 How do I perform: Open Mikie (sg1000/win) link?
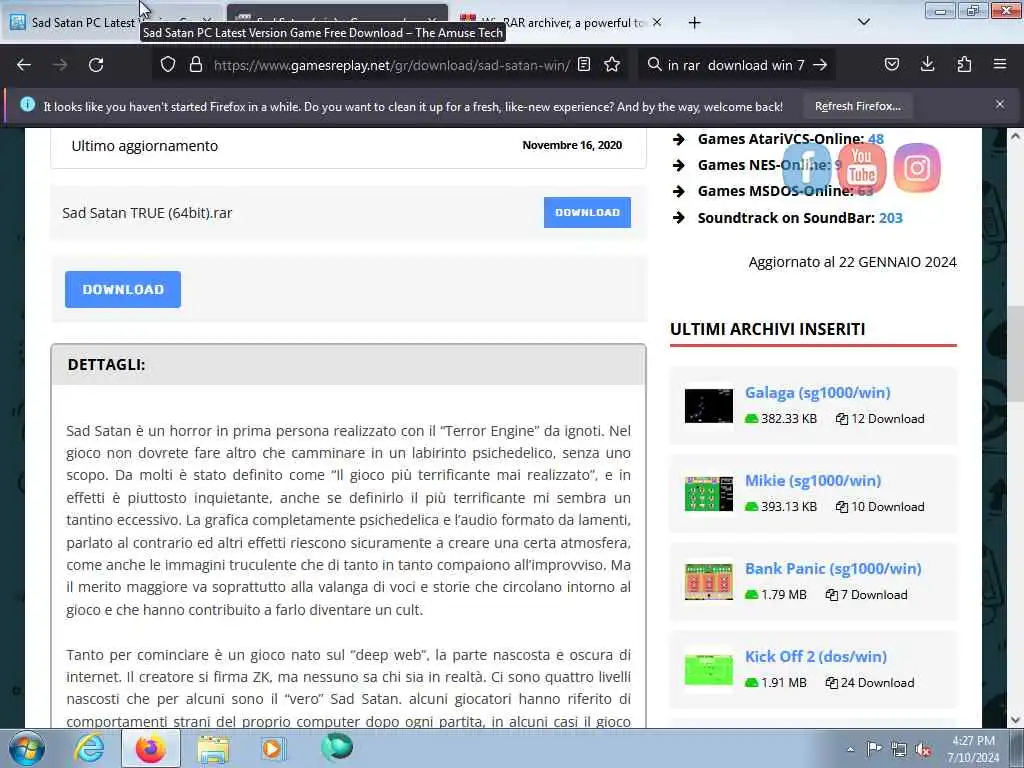(813, 481)
